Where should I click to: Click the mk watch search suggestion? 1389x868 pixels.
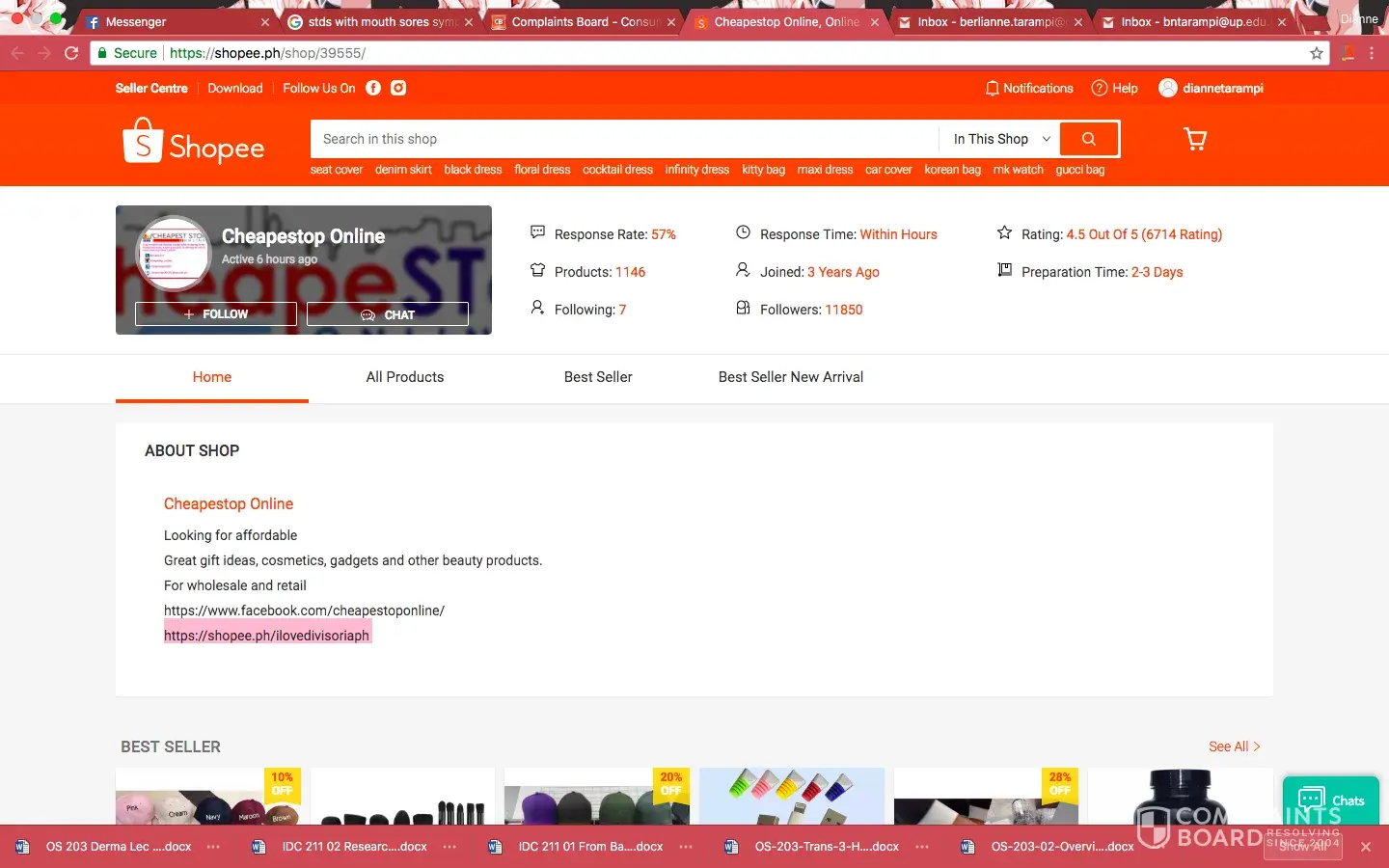[x=1019, y=170]
